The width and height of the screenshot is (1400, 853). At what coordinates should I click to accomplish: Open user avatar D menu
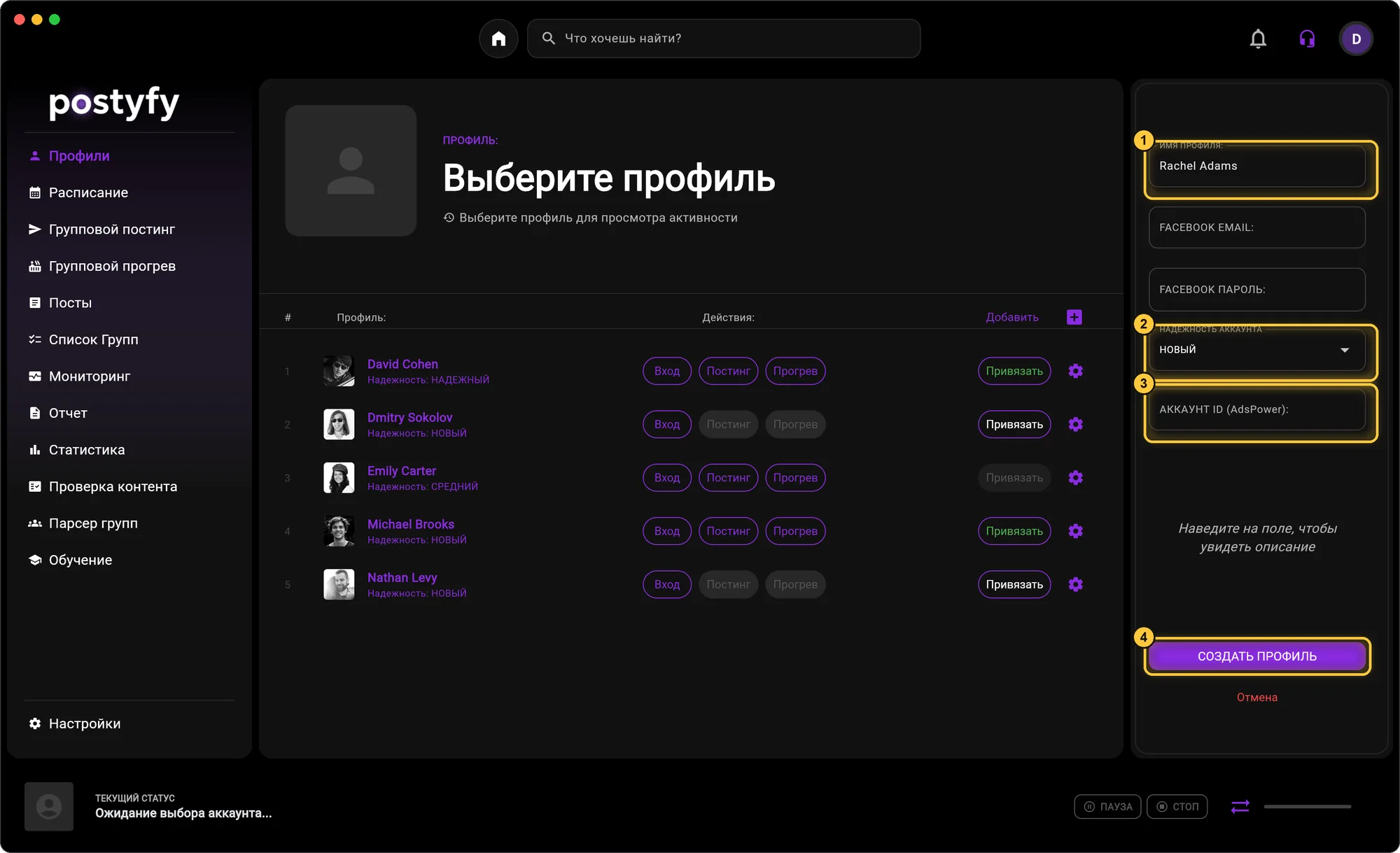click(1356, 38)
